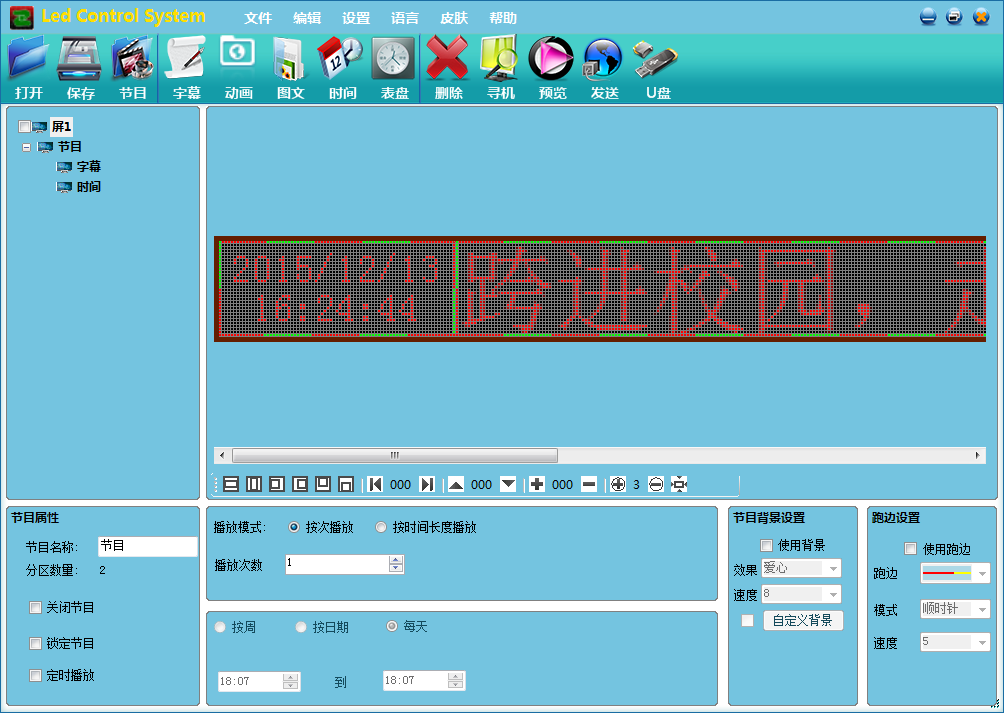Image resolution: width=1004 pixels, height=713 pixels.
Task: Click the 自定义背景 button
Action: point(803,621)
